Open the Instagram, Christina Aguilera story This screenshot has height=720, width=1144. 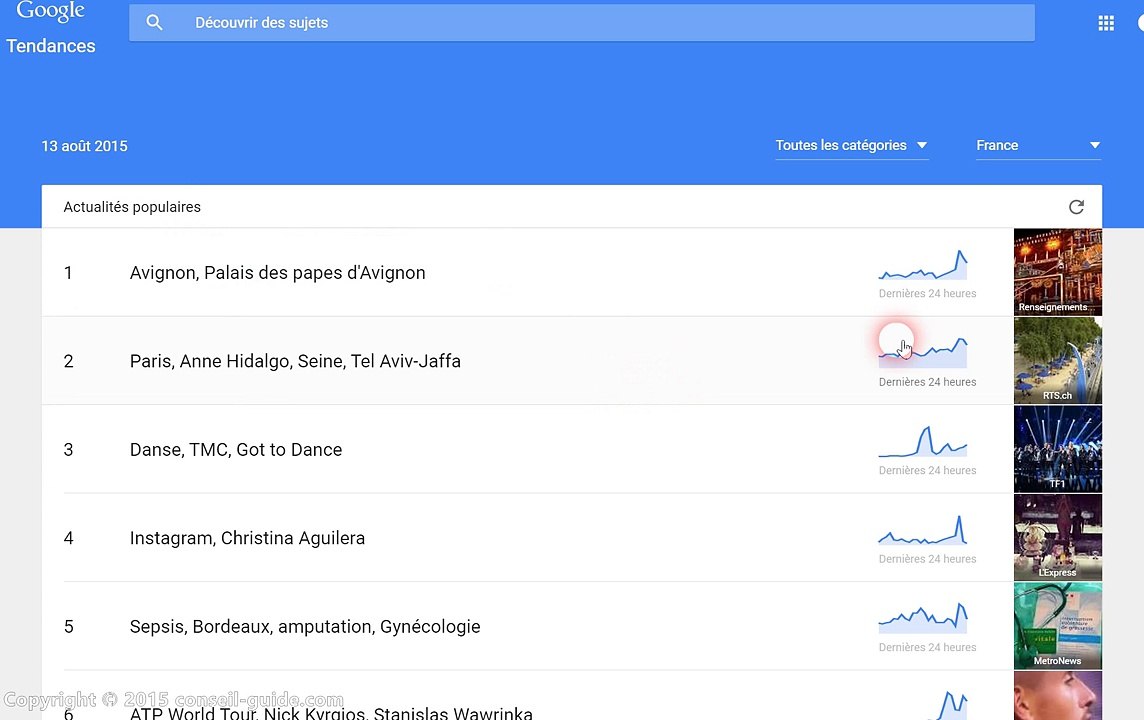[x=247, y=538]
